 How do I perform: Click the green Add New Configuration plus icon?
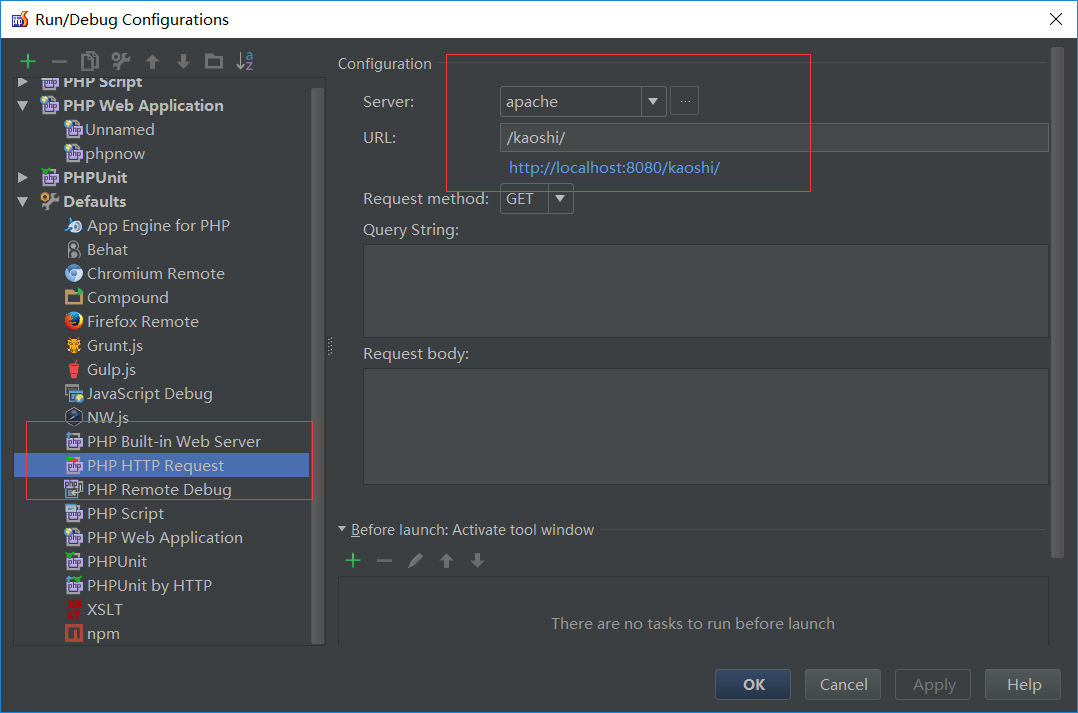(x=28, y=61)
